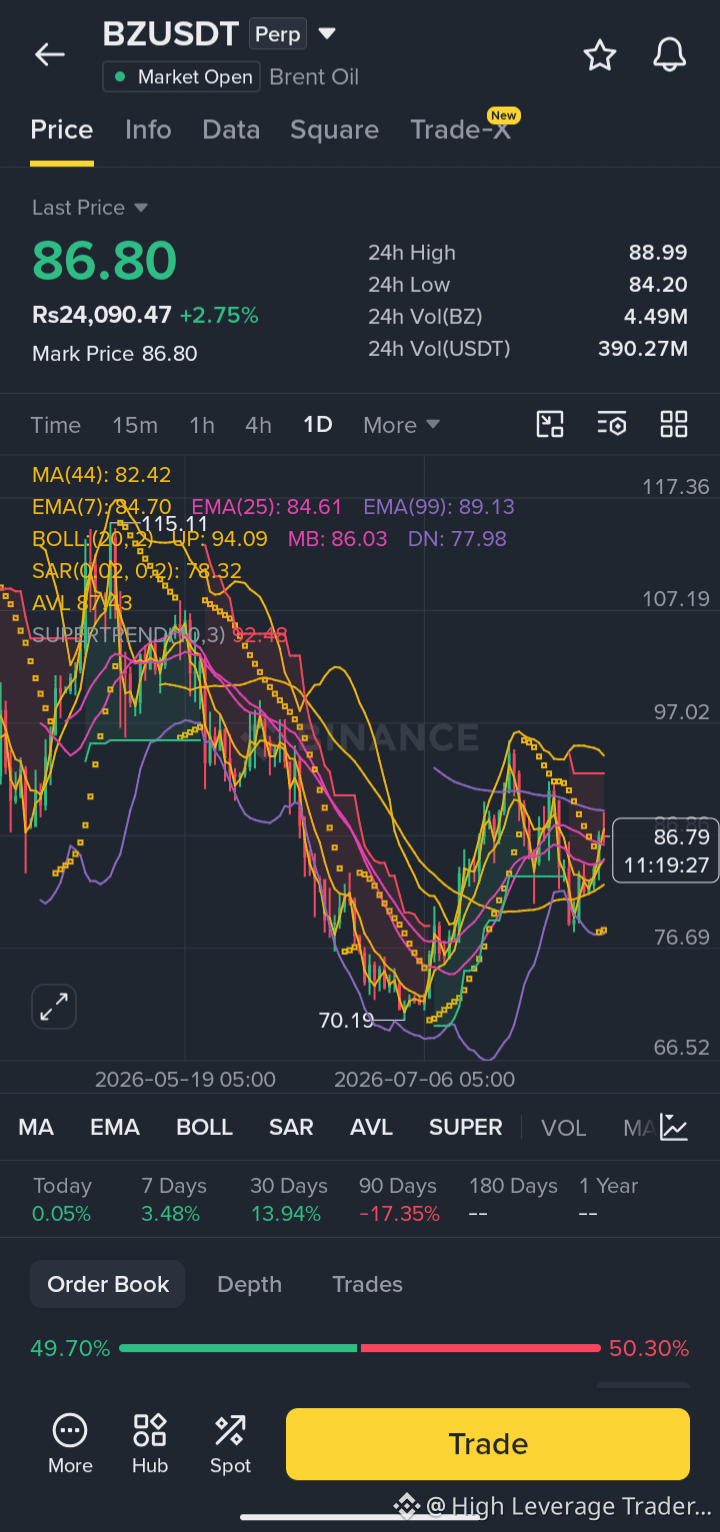Open the Hub icon in the bottom bar
Image resolution: width=720 pixels, height=1532 pixels.
150,1444
